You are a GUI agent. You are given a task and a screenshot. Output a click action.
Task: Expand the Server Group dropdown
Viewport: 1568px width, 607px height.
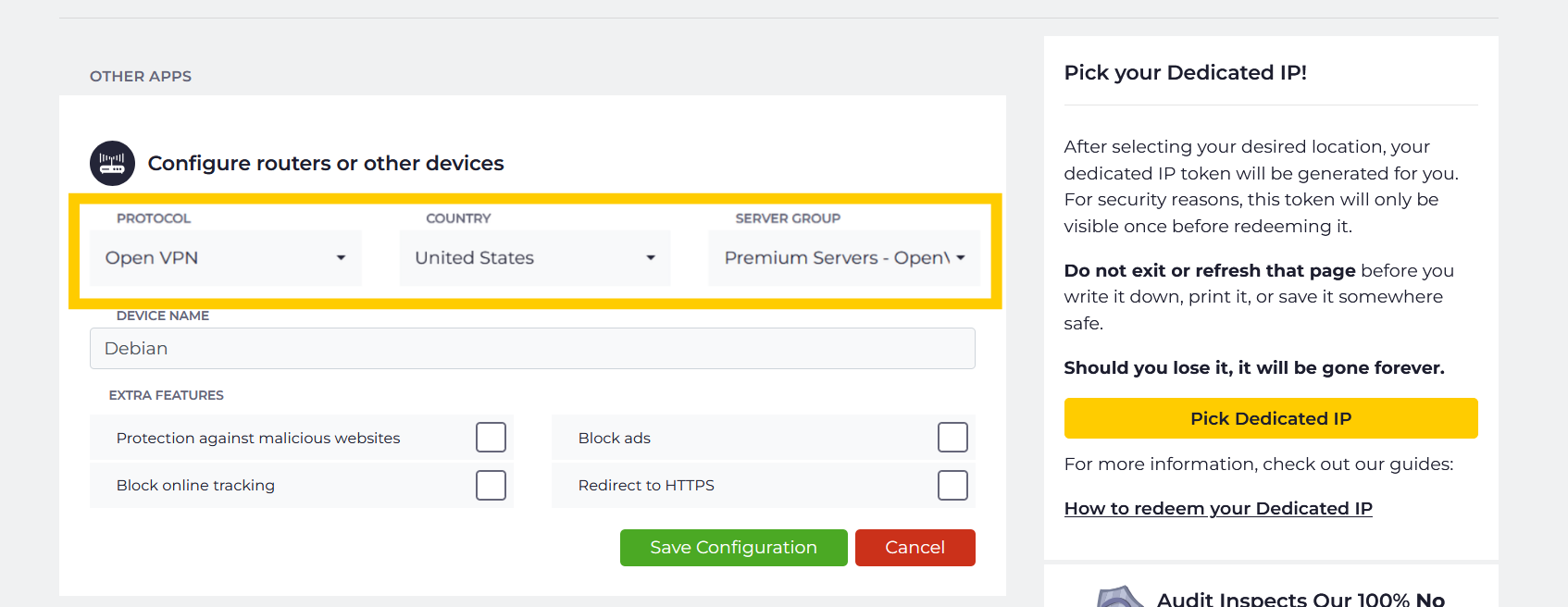844,258
